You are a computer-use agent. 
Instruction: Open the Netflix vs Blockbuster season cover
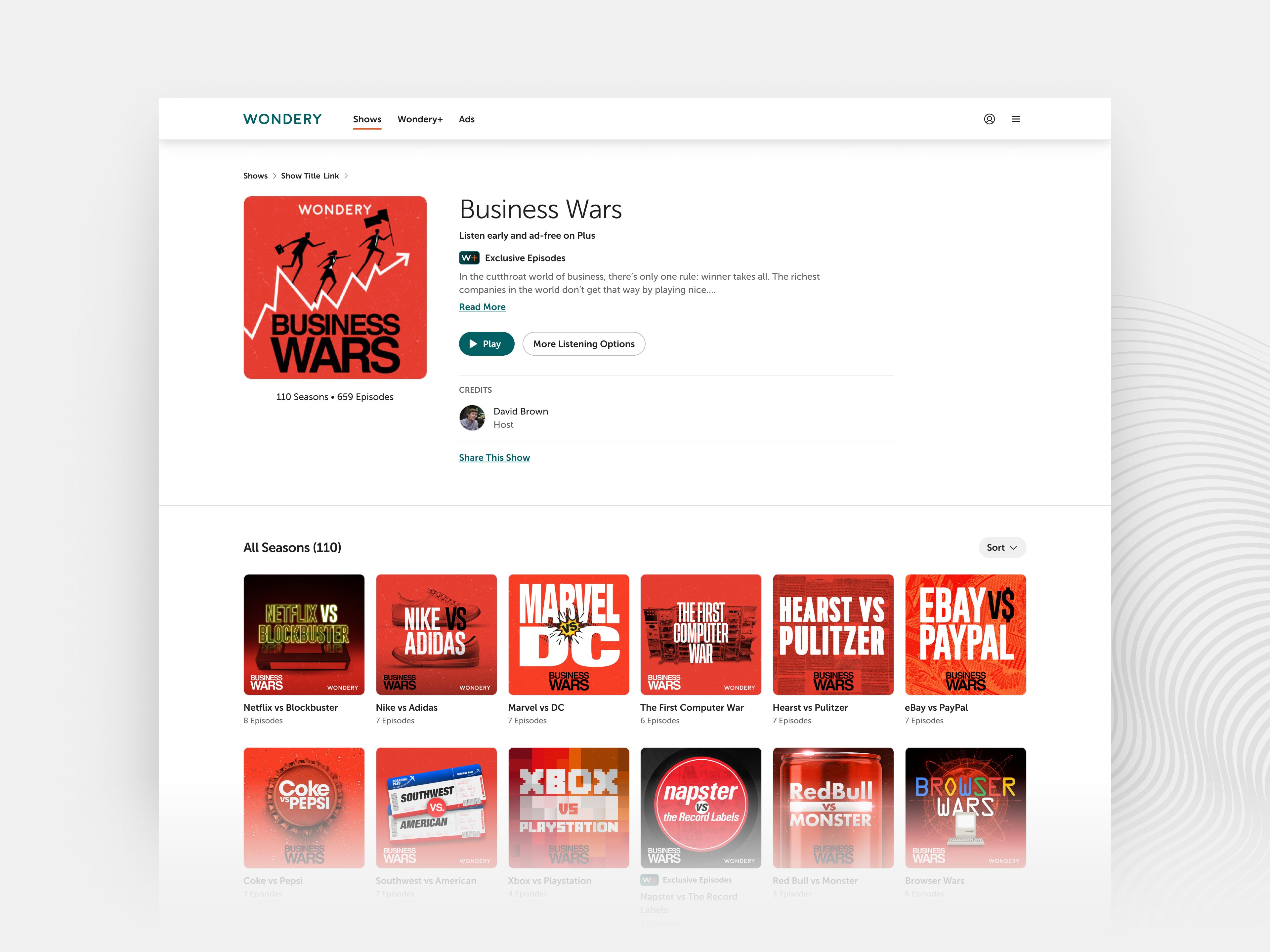coord(304,635)
